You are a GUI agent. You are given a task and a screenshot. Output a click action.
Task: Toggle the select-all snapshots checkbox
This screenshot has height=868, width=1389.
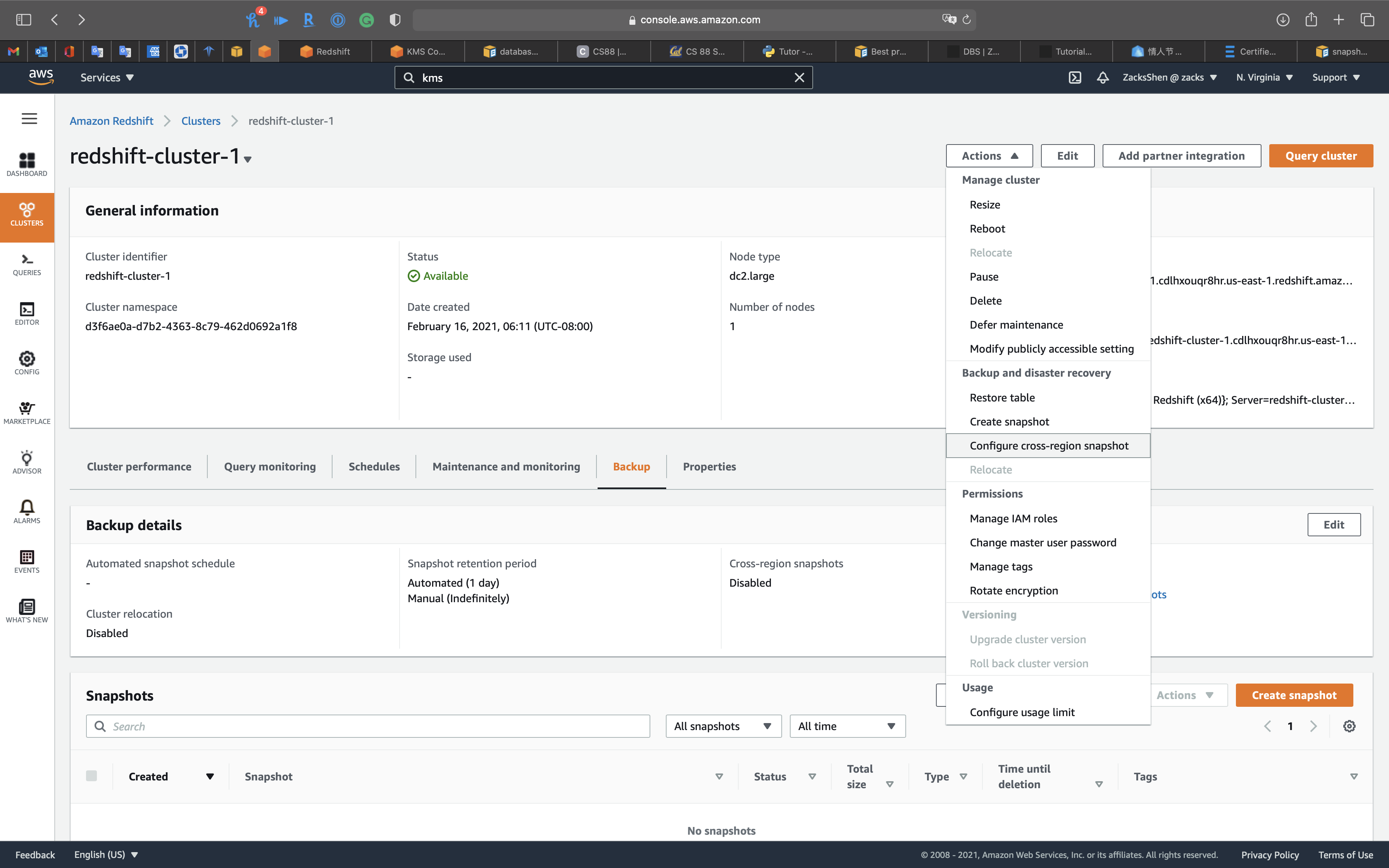pos(91,775)
